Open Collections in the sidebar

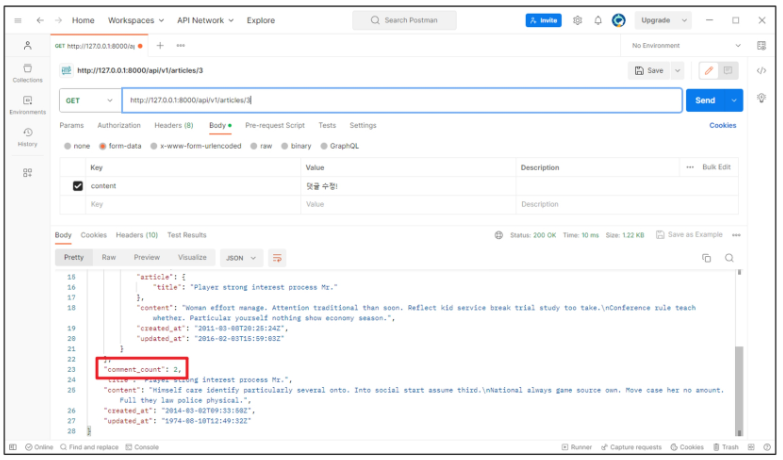point(27,73)
